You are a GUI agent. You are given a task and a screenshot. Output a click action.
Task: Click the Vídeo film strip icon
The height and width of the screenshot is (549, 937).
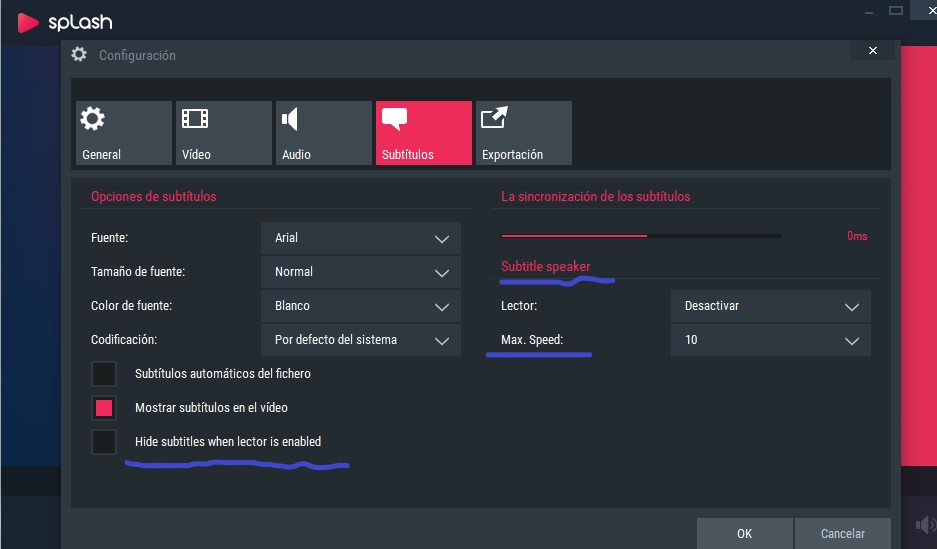pyautogui.click(x=195, y=120)
